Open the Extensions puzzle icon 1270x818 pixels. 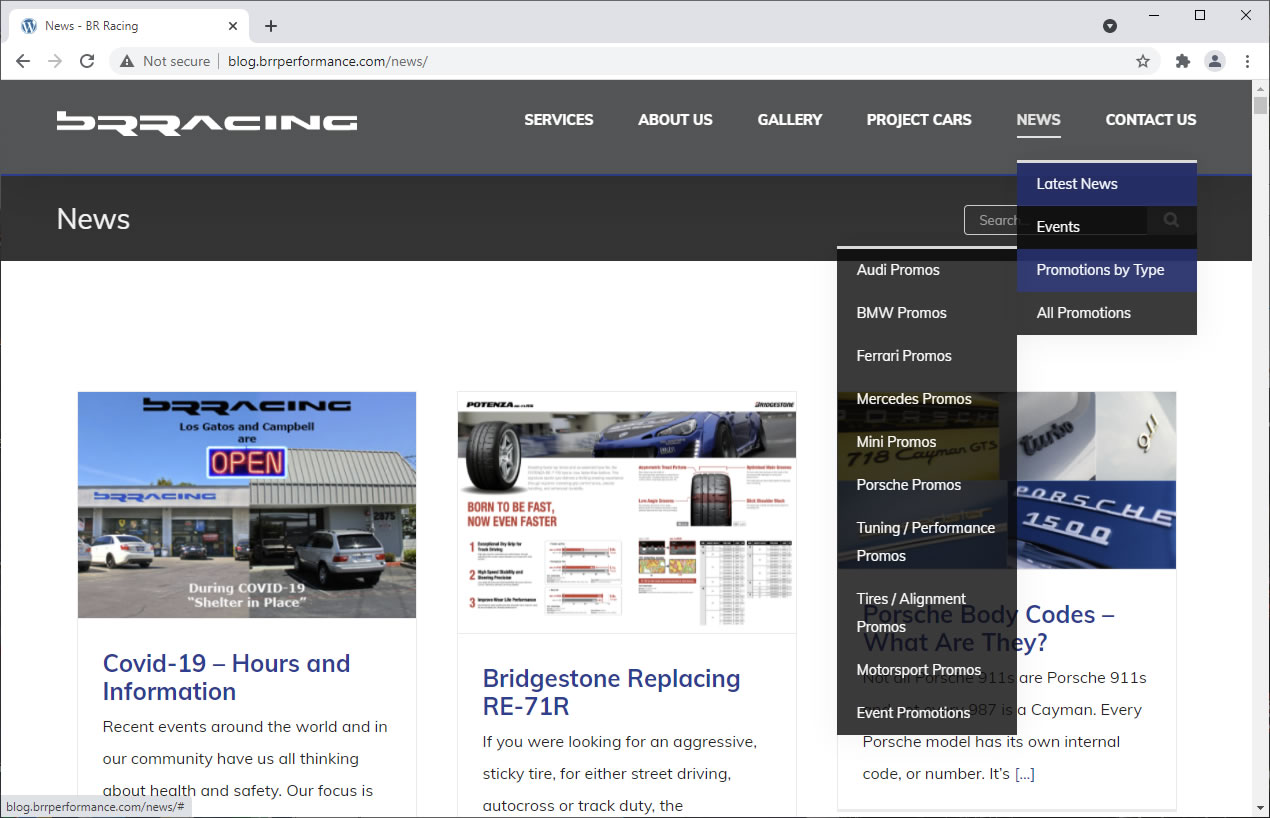[x=1183, y=61]
